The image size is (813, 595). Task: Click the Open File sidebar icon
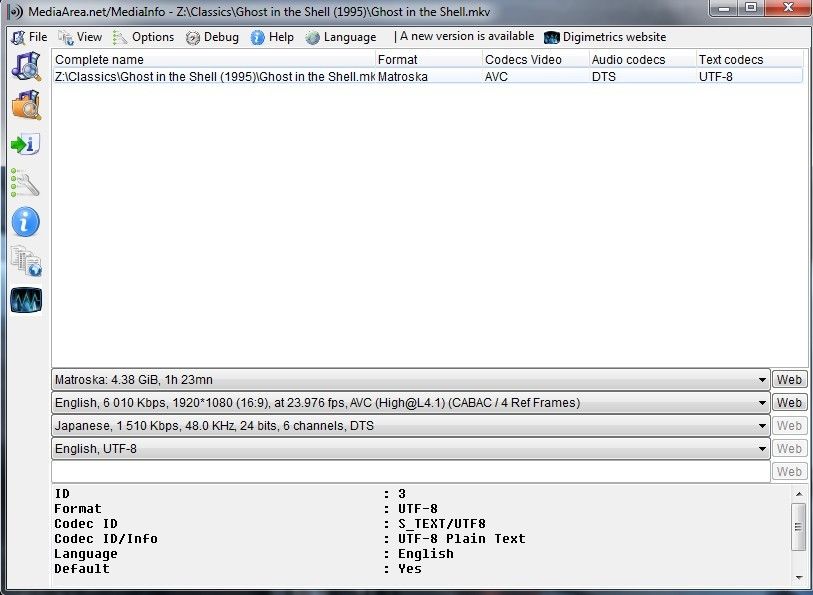[x=25, y=67]
